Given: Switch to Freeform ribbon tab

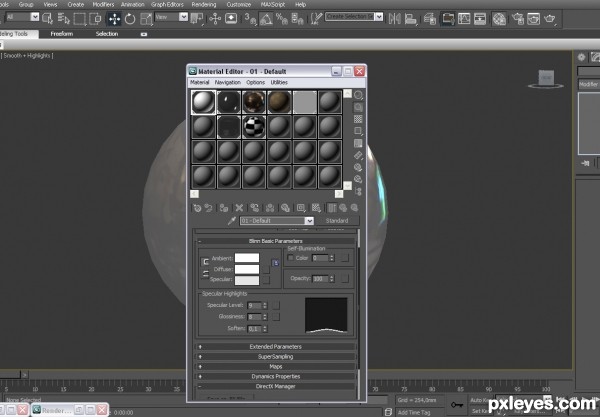Looking at the screenshot, I should click(62, 34).
